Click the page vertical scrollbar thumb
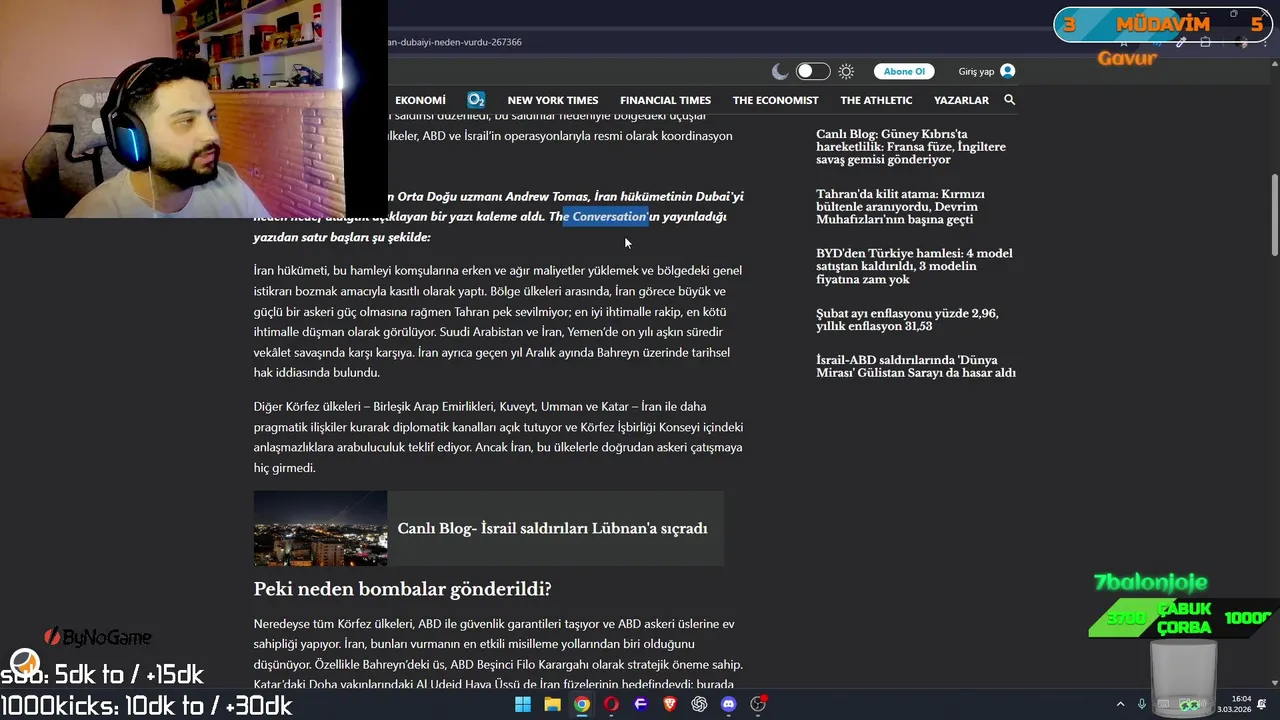Screen dimensions: 1280x720 [1274, 215]
